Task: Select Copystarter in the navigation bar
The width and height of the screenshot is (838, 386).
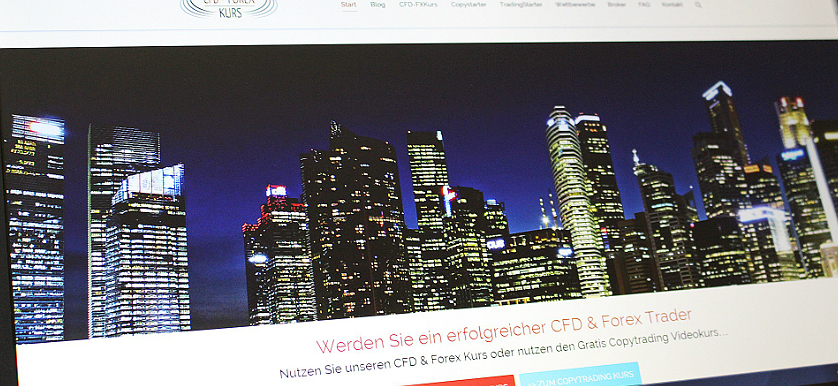Action: pyautogui.click(x=468, y=4)
